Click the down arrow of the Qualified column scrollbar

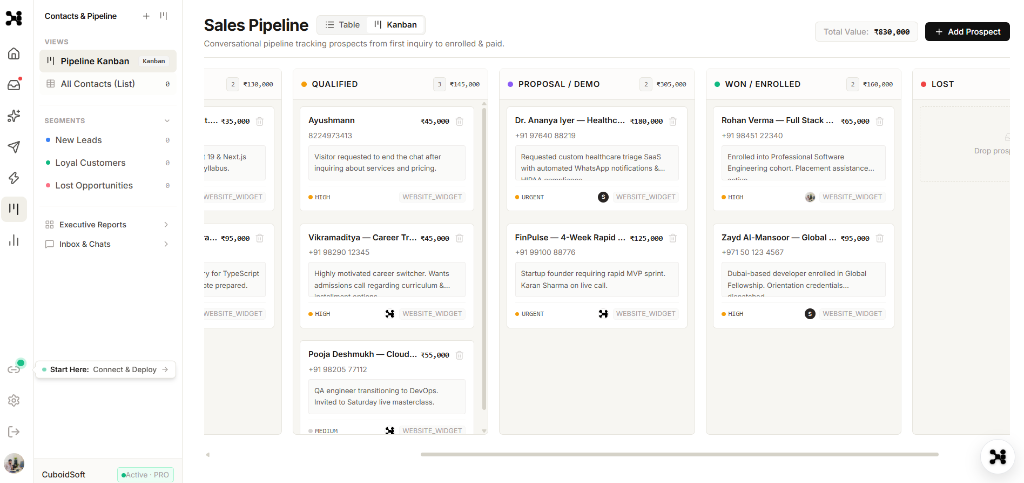pyautogui.click(x=484, y=431)
